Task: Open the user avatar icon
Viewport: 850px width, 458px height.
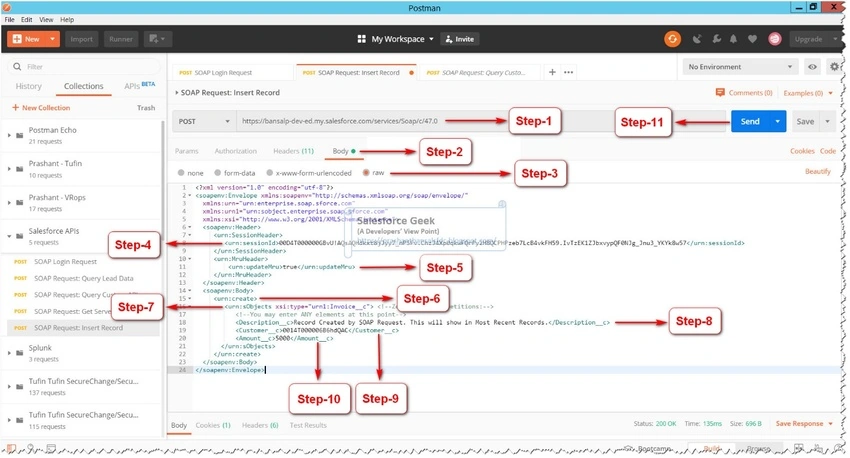Action: click(x=775, y=39)
